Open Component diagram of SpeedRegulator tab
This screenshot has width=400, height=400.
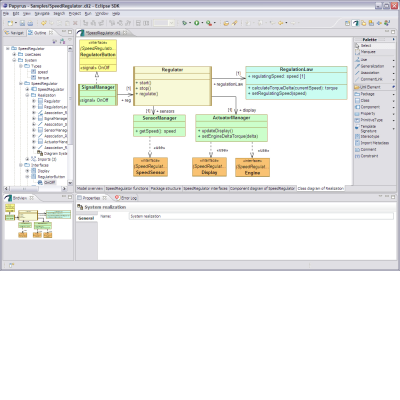pyautogui.click(x=263, y=189)
